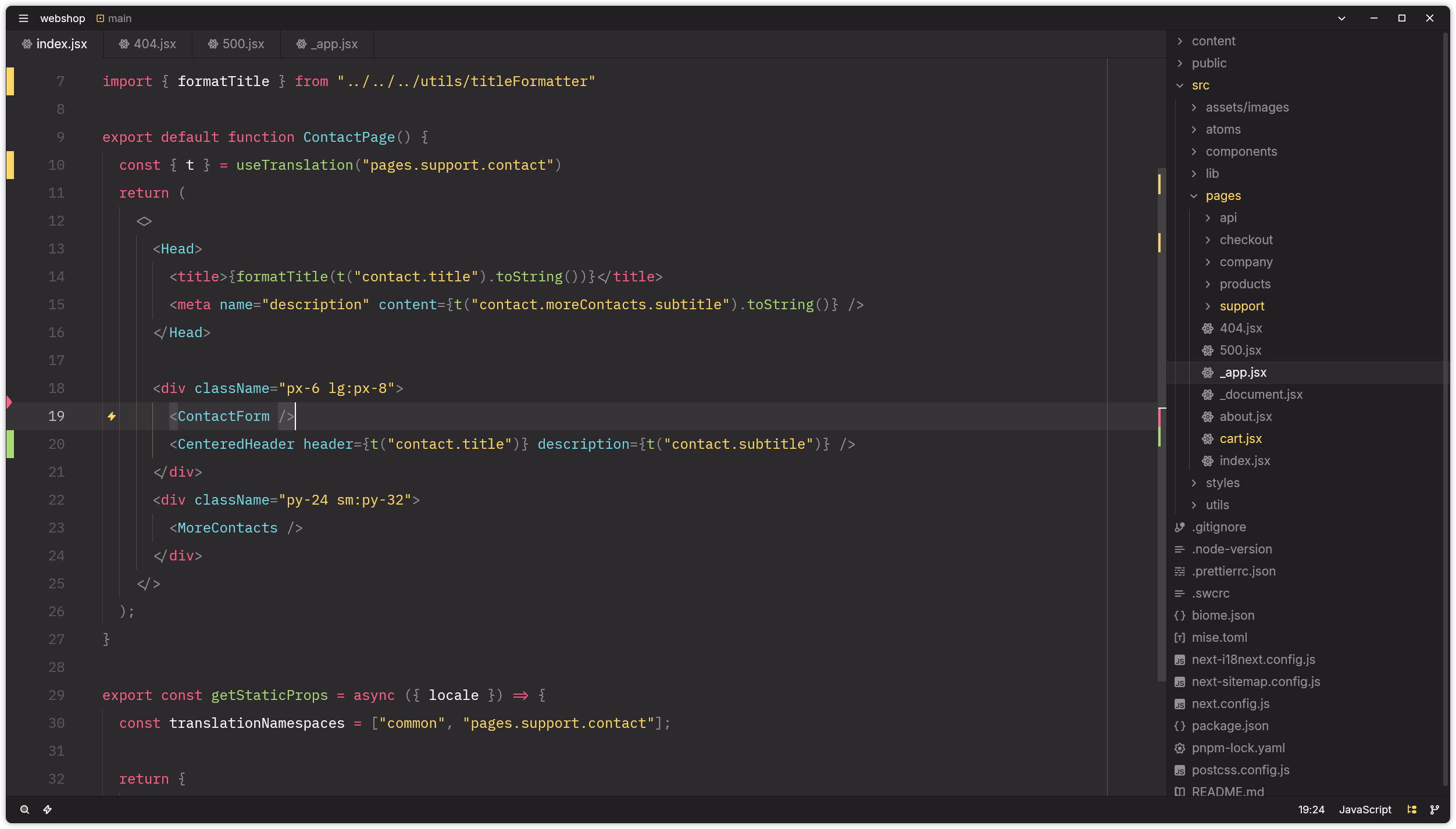The width and height of the screenshot is (1456, 829).
Task: Click the breakpoint marker beside line 19
Action: click(x=9, y=402)
